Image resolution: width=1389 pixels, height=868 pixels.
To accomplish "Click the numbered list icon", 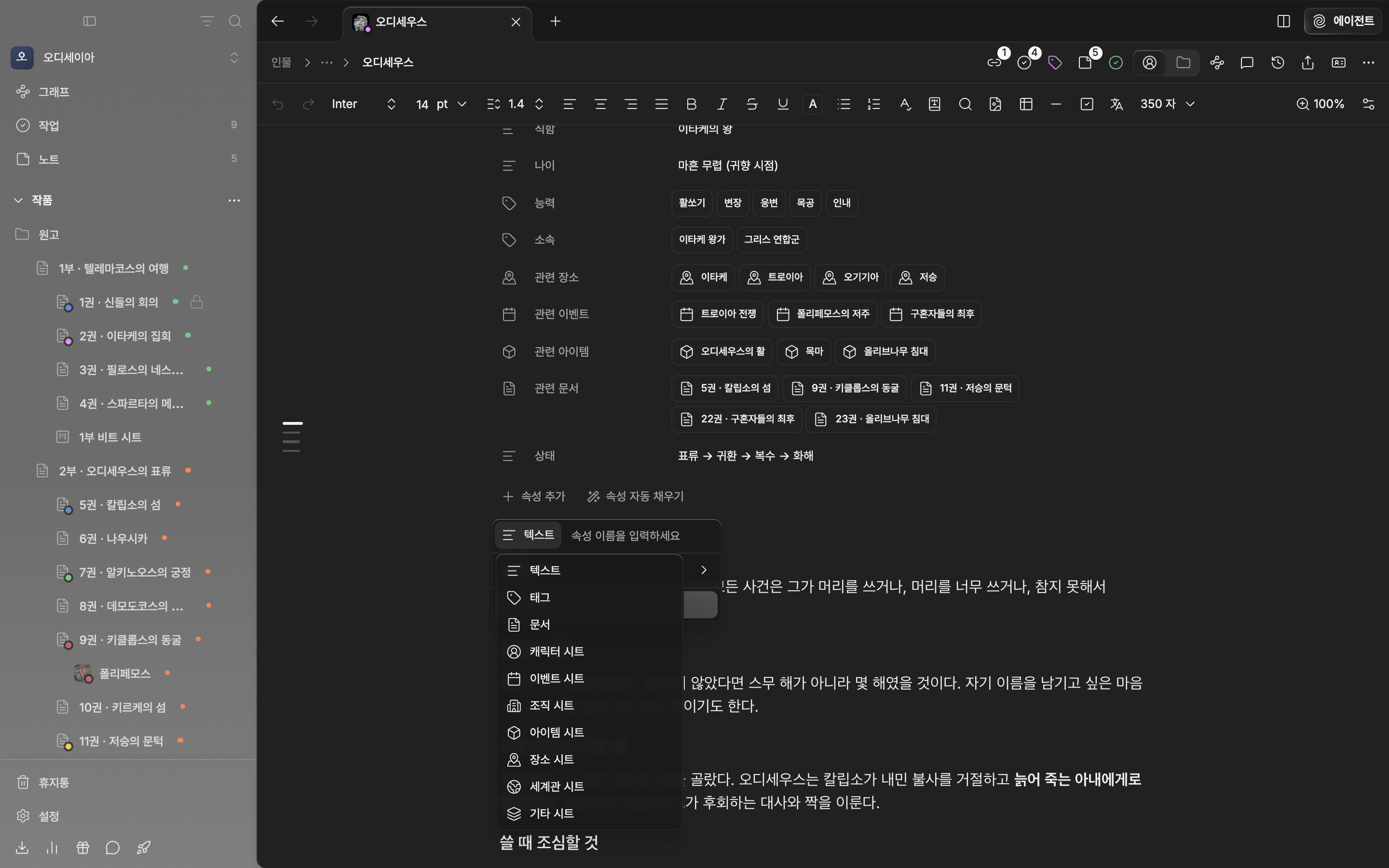I will (x=873, y=104).
